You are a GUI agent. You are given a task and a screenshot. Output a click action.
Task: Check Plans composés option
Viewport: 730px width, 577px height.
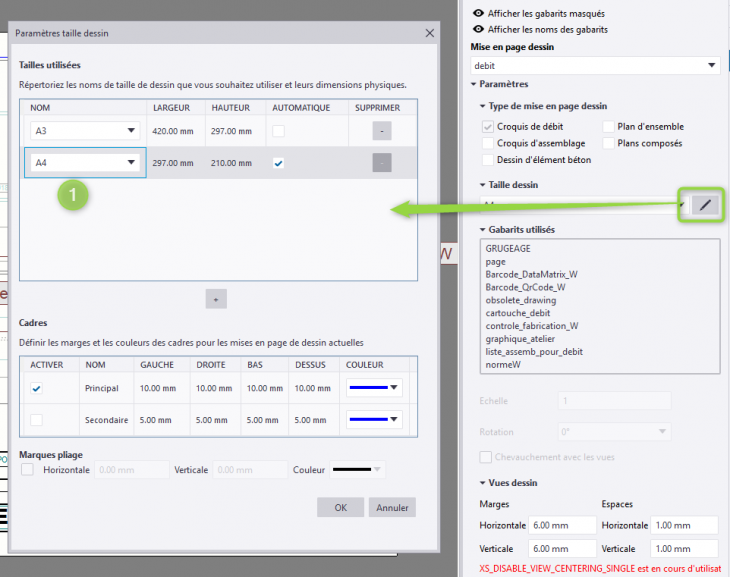pyautogui.click(x=608, y=143)
